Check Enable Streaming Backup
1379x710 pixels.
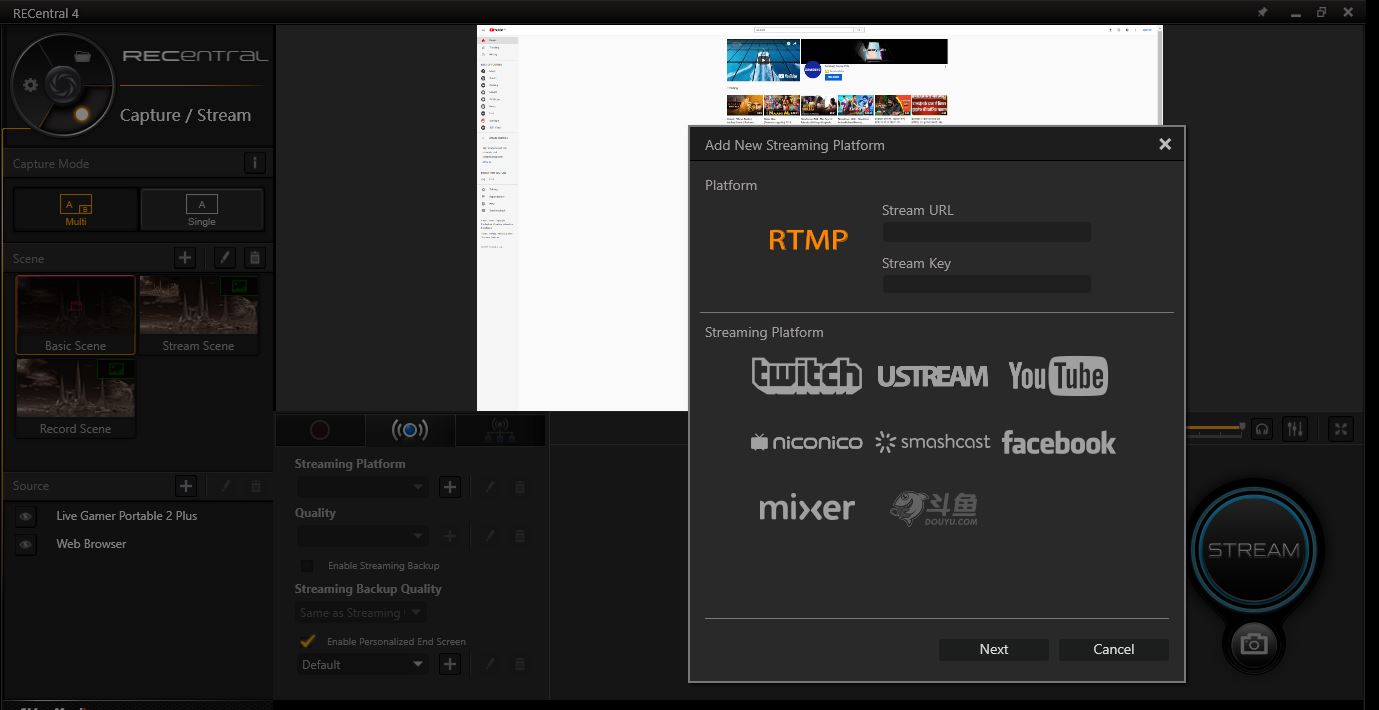pos(307,565)
